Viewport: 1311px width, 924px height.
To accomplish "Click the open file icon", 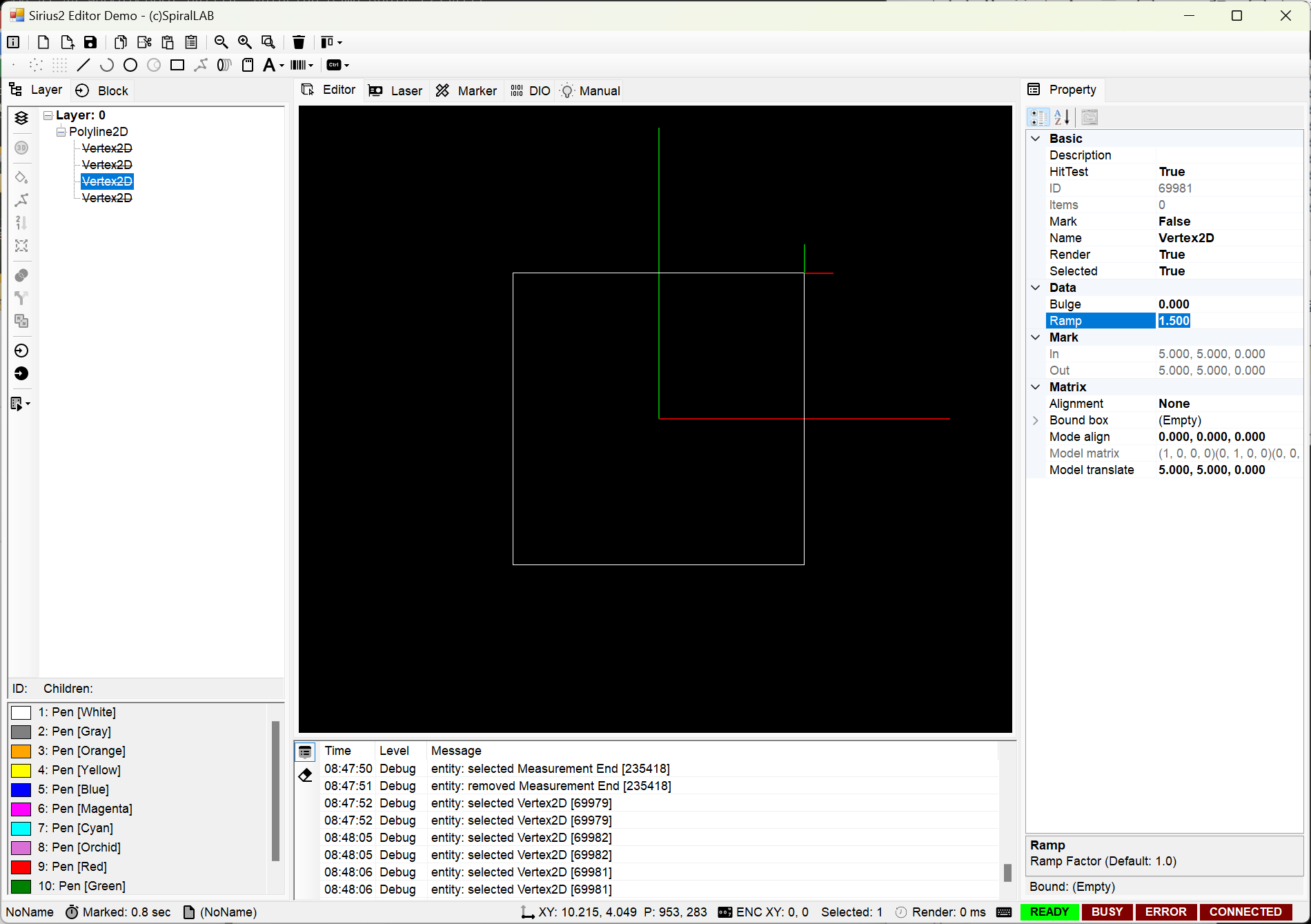I will point(67,42).
